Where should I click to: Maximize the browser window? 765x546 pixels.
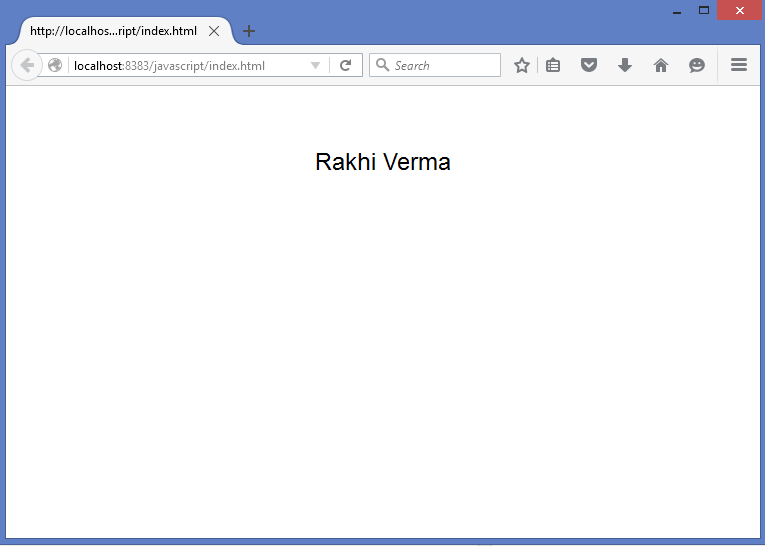[704, 10]
